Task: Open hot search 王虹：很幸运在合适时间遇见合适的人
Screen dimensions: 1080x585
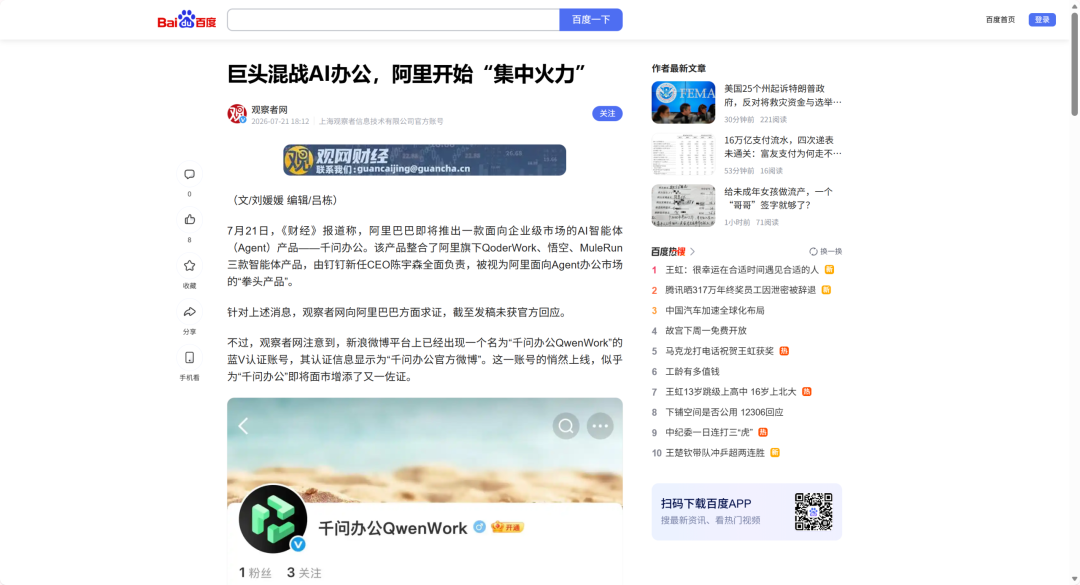Action: coord(742,269)
